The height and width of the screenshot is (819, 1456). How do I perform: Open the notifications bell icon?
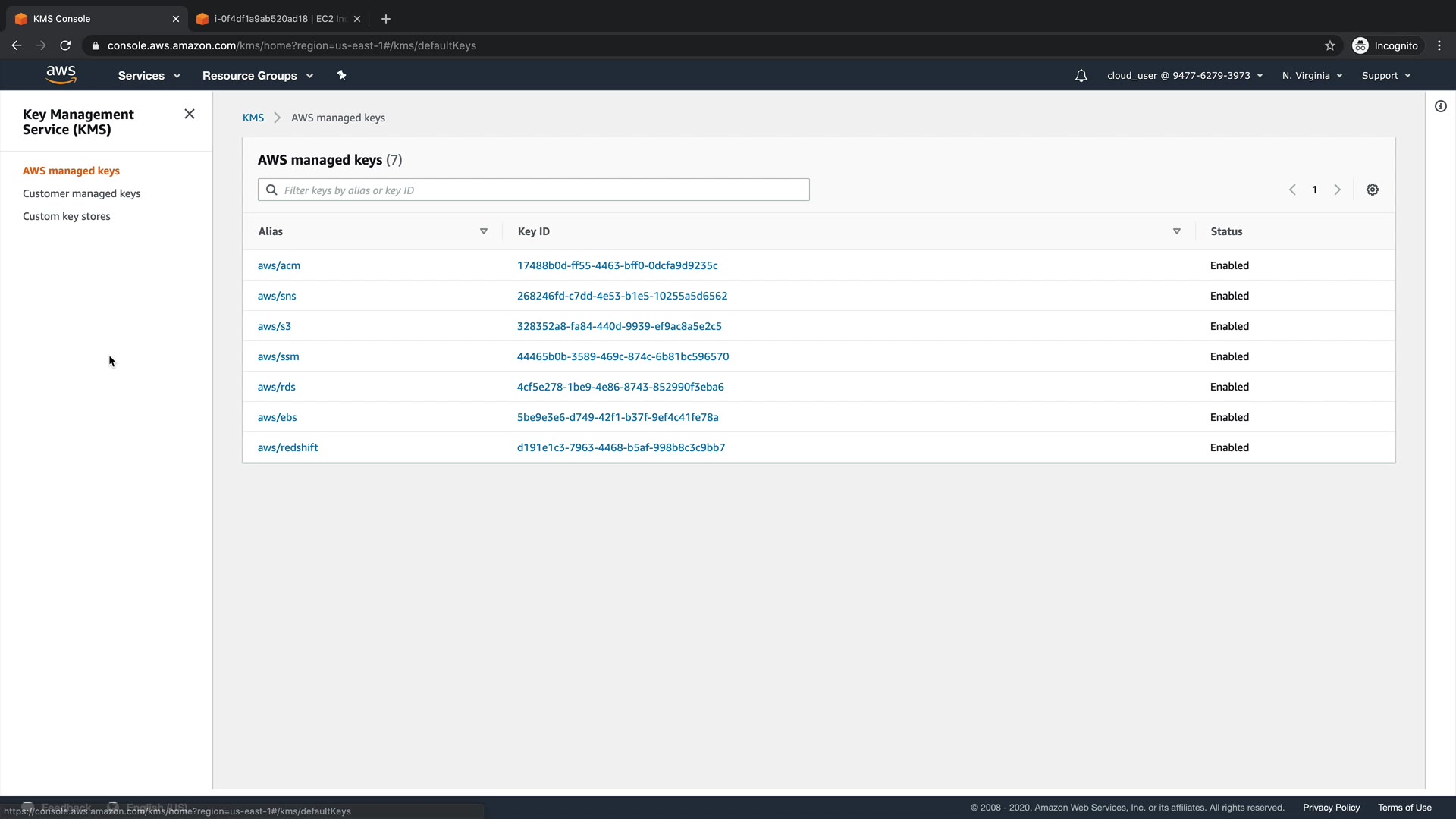click(x=1081, y=76)
